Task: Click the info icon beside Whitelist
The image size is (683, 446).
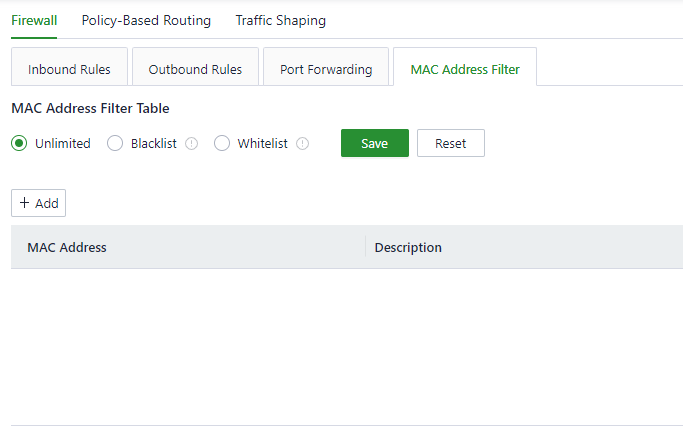Action: coord(303,144)
